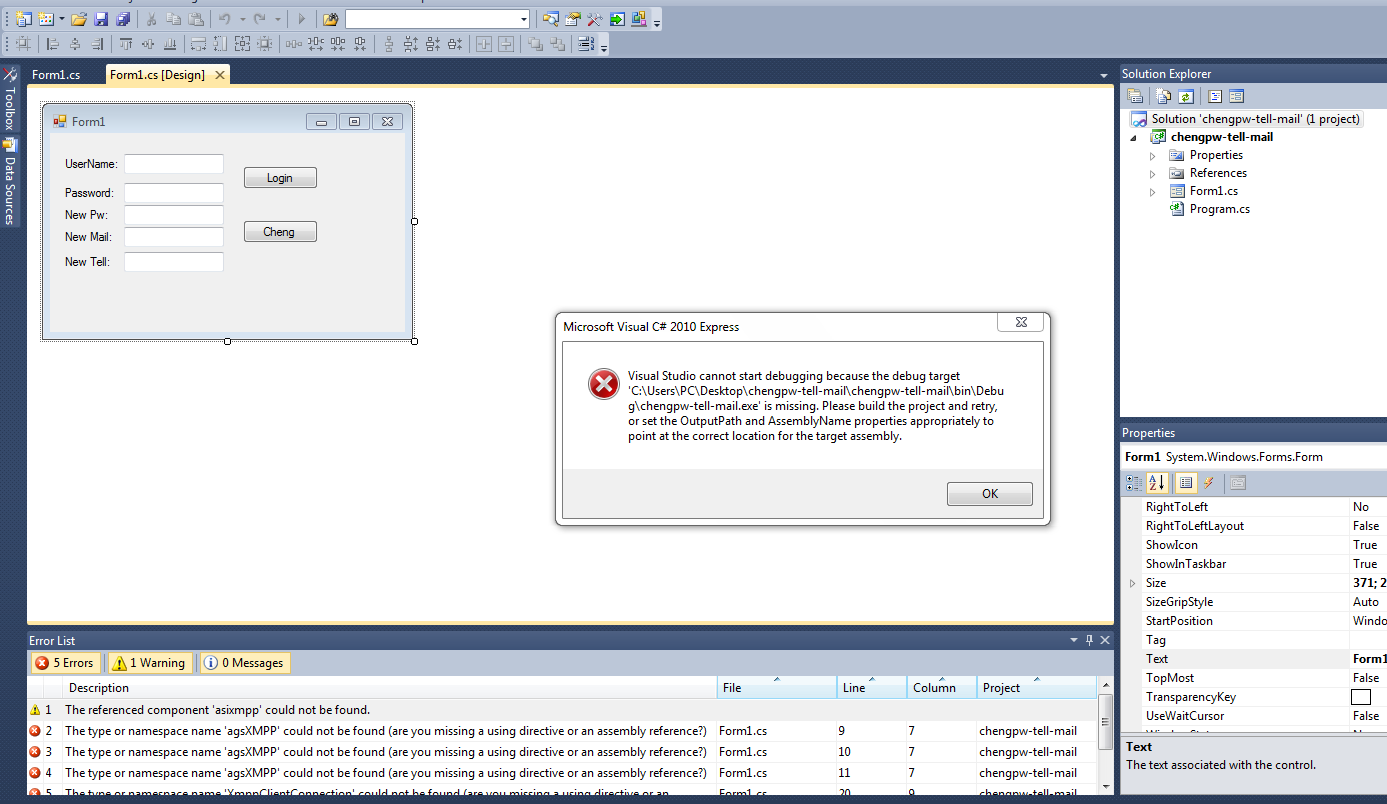Click the UserName text box on Form1

(174, 164)
